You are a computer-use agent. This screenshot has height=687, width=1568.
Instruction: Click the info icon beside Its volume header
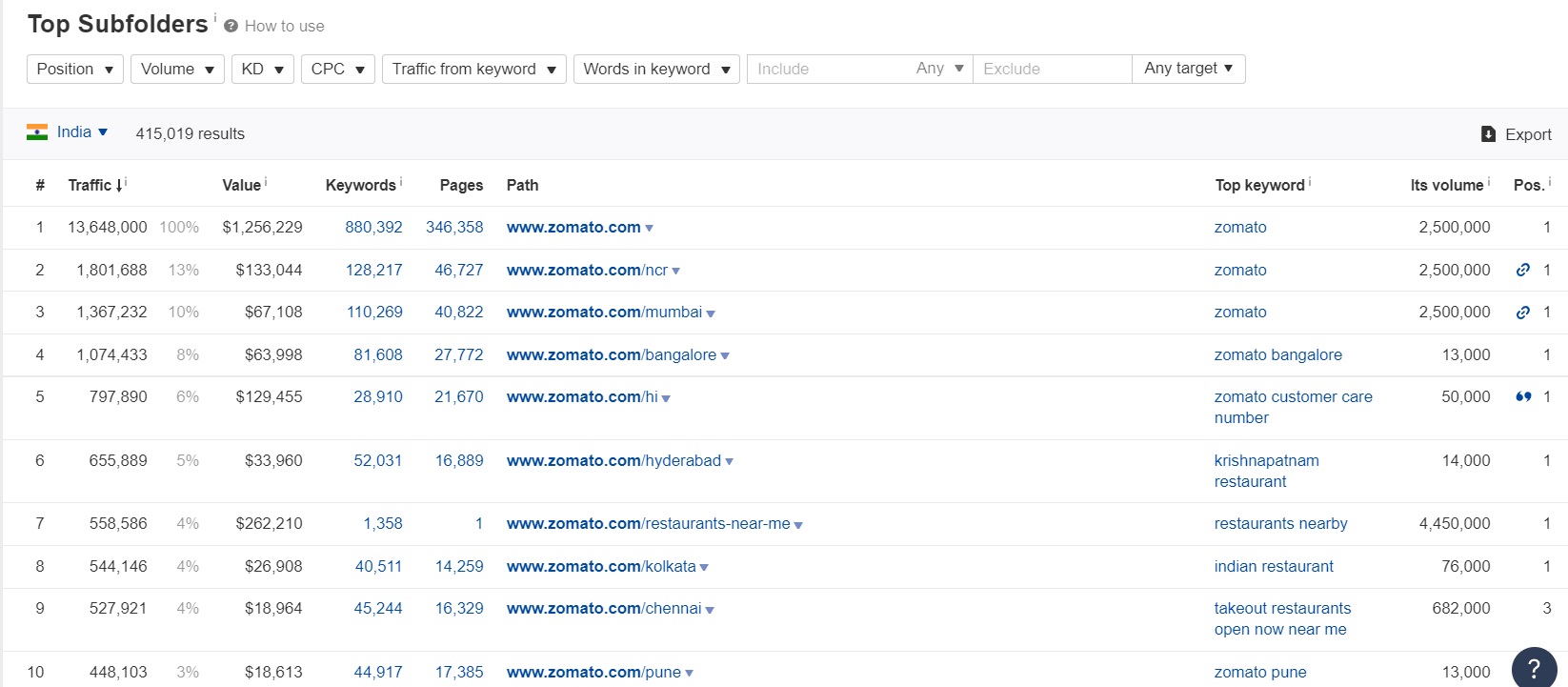click(x=1489, y=181)
